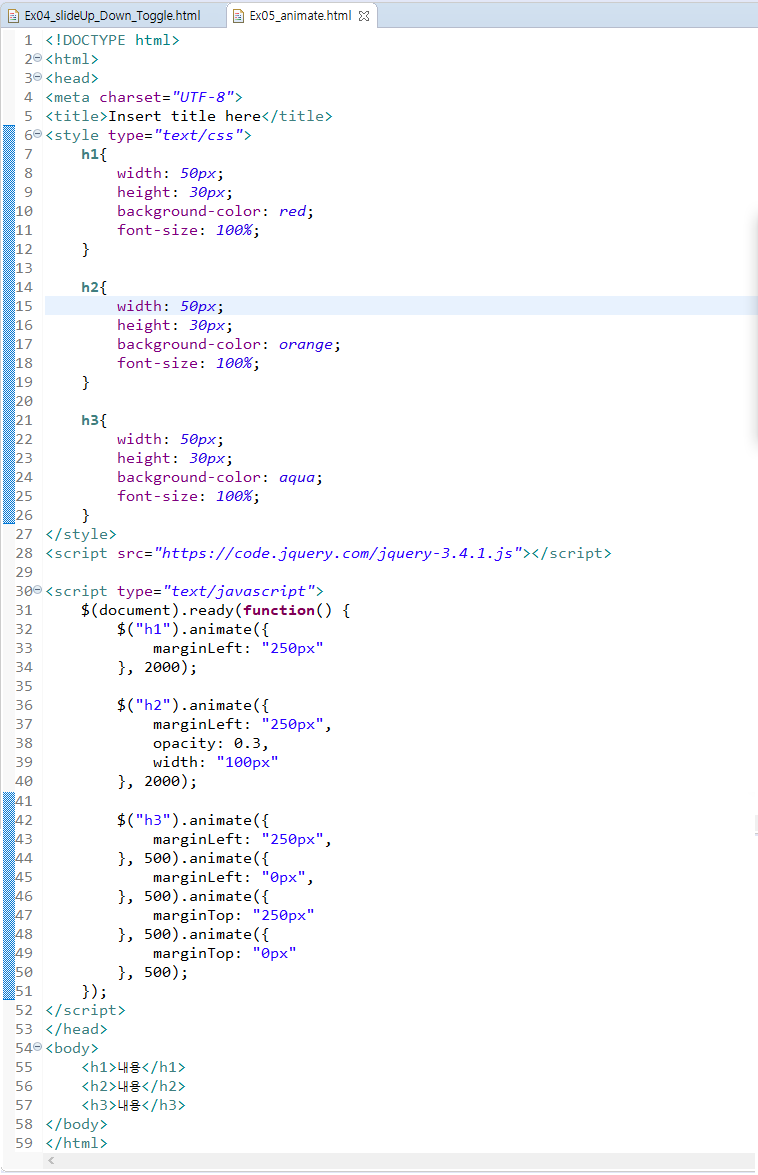The height and width of the screenshot is (1175, 758).
Task: Click line number 59 in the gutter
Action: click(x=24, y=1143)
